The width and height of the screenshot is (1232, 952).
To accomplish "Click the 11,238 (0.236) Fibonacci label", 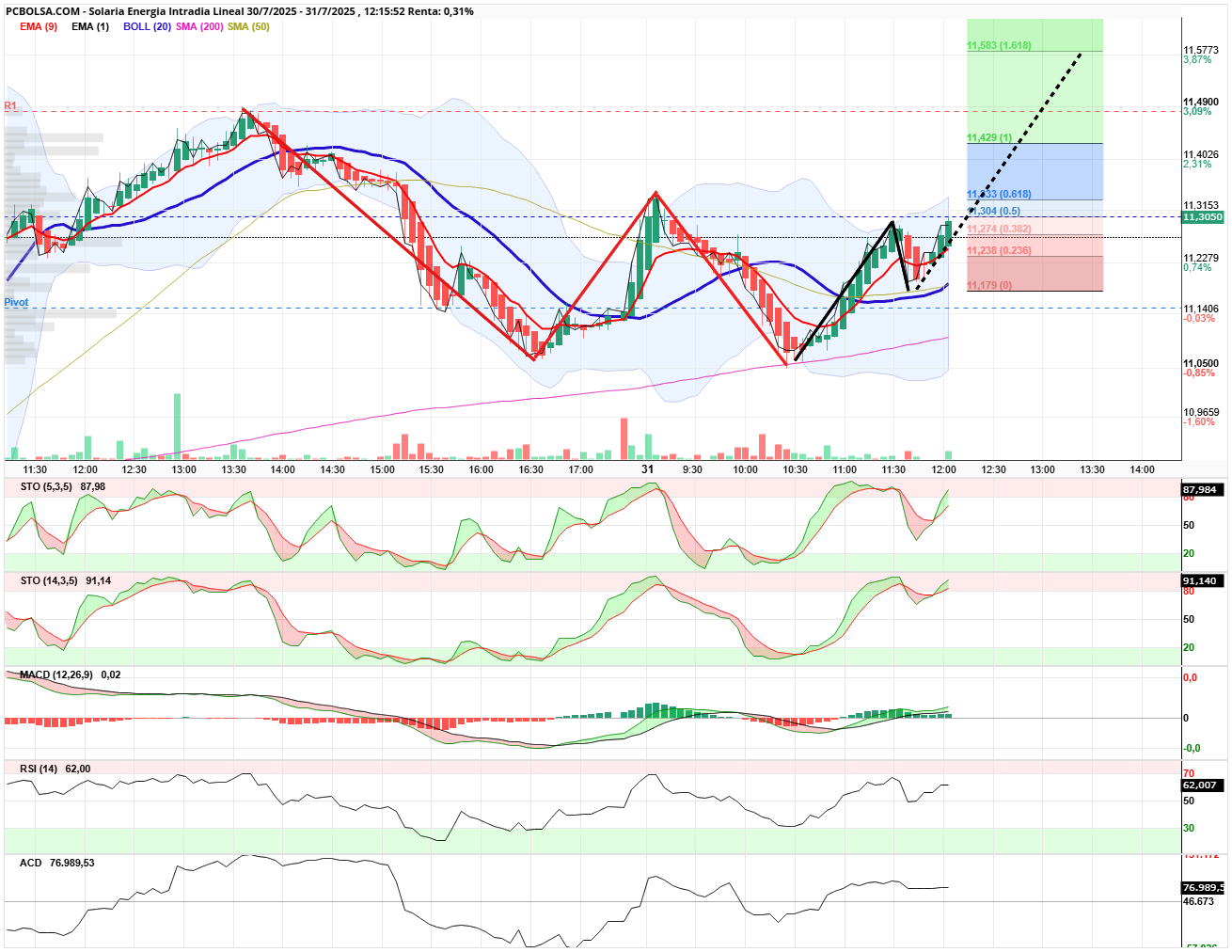I will 999,250.
